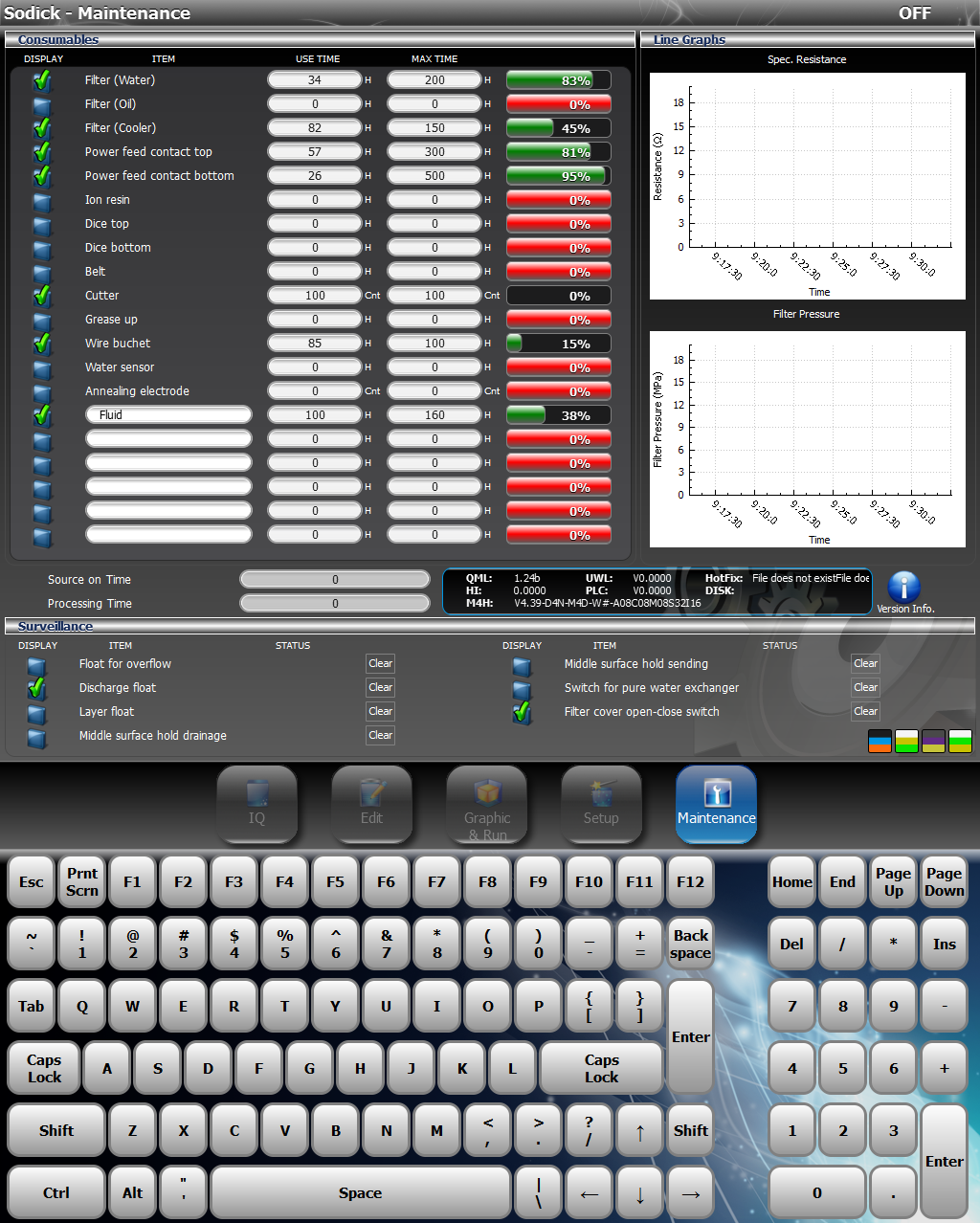Toggle surveillance display for Discharge float
The height and width of the screenshot is (1223, 980).
tap(36, 688)
